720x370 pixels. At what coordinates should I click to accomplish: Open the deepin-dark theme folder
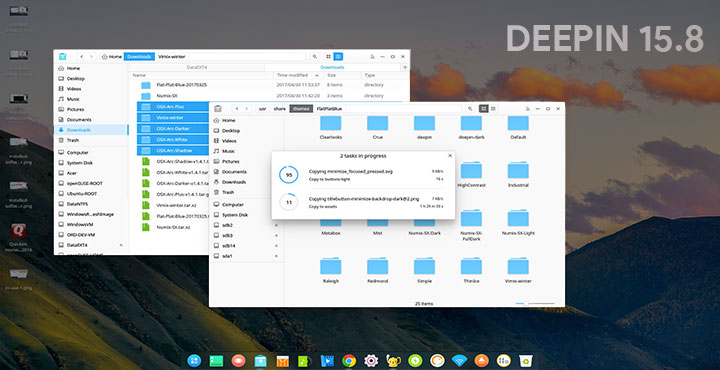point(471,127)
